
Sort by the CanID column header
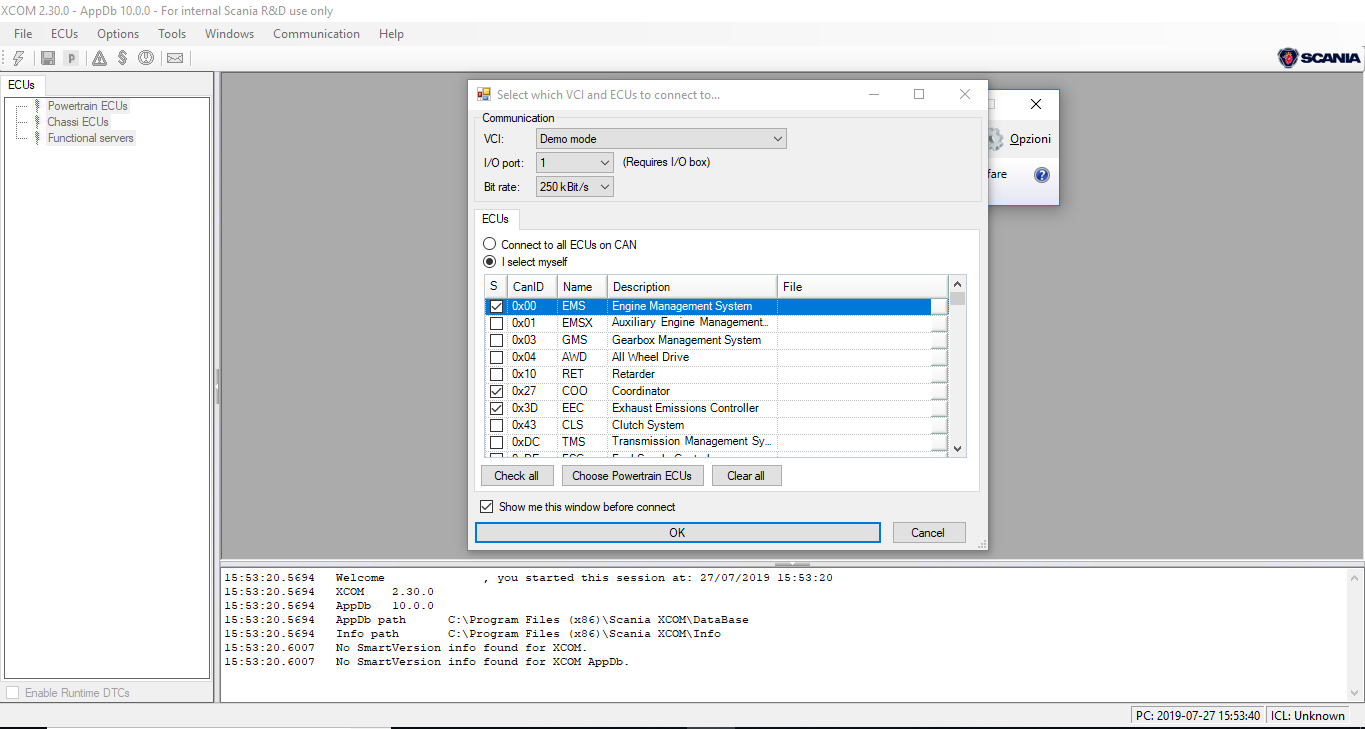[532, 287]
